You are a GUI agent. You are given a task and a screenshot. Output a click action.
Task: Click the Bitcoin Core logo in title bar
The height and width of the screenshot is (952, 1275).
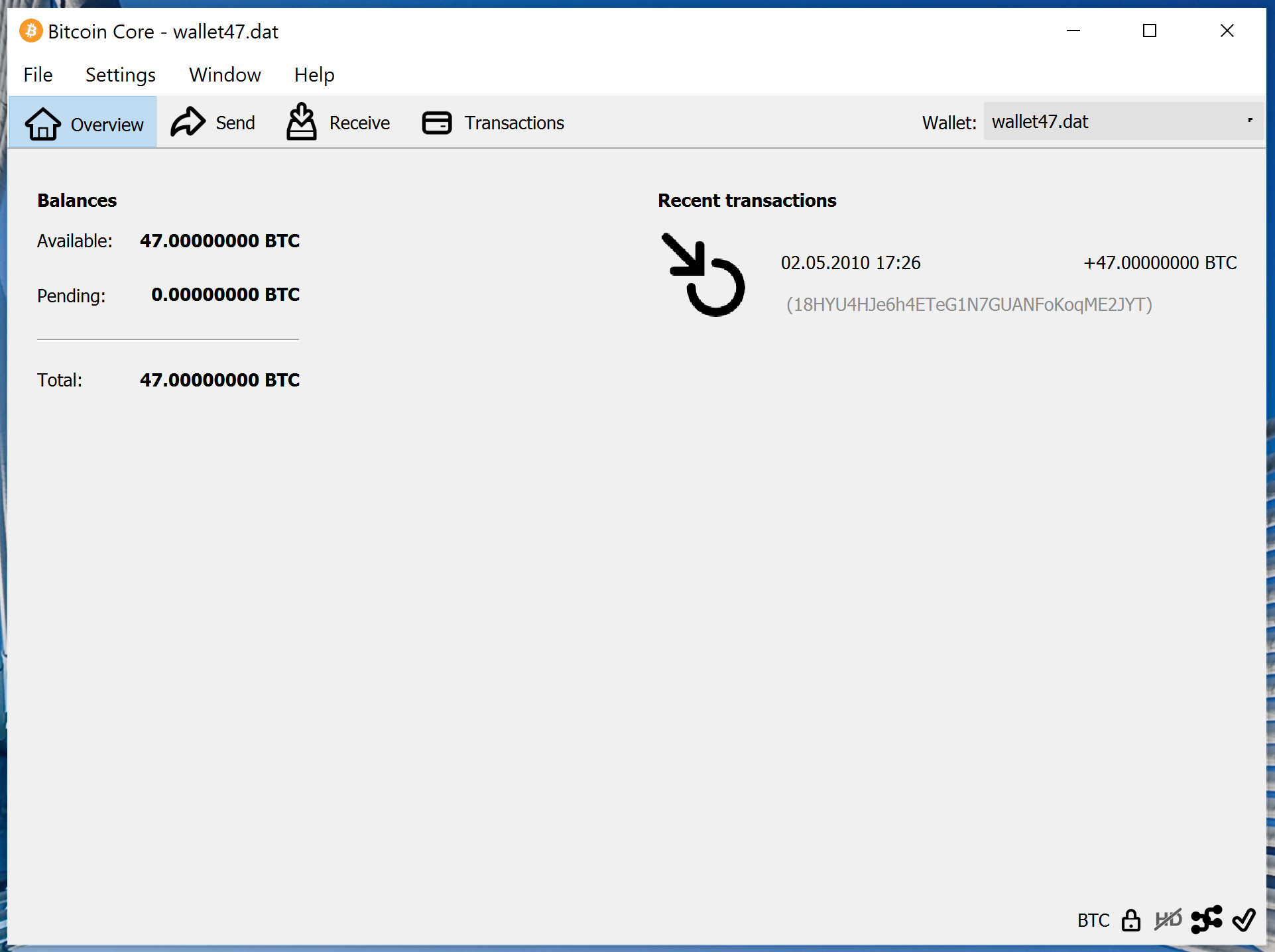(x=31, y=31)
